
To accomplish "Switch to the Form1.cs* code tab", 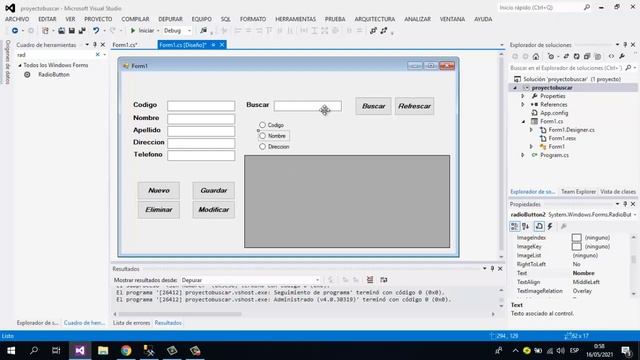I will (125, 45).
